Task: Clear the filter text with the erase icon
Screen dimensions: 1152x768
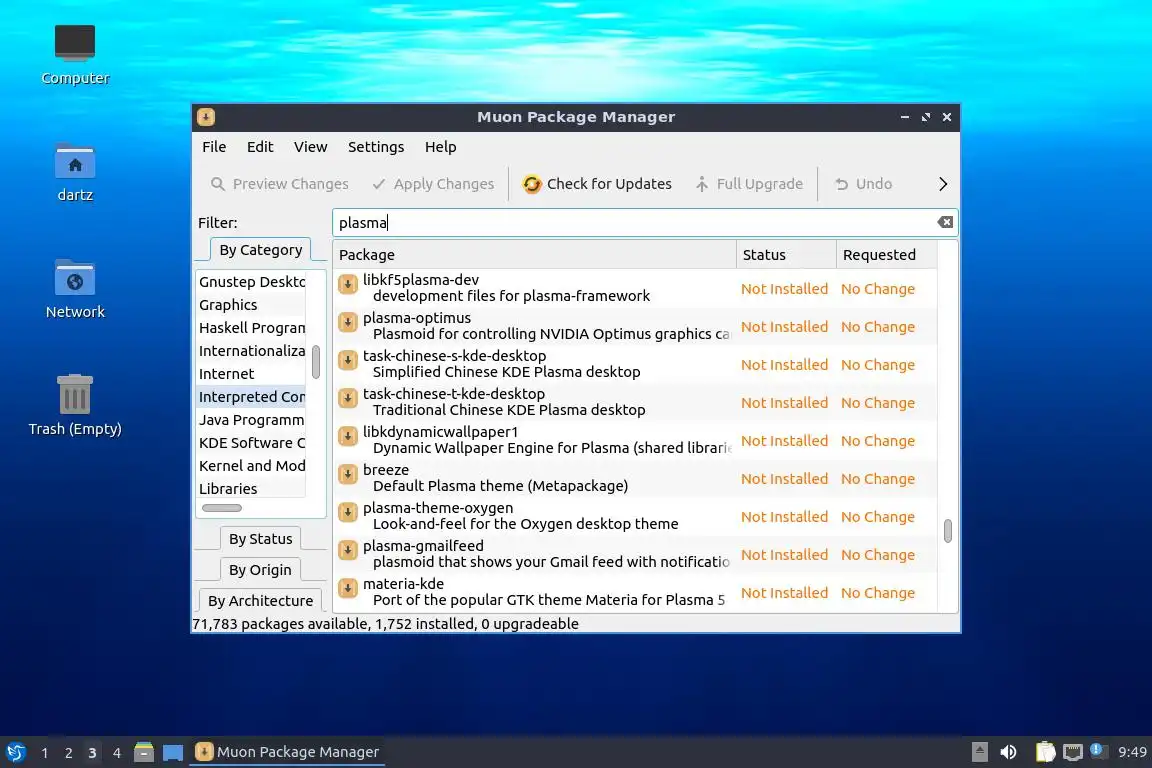Action: click(x=945, y=222)
